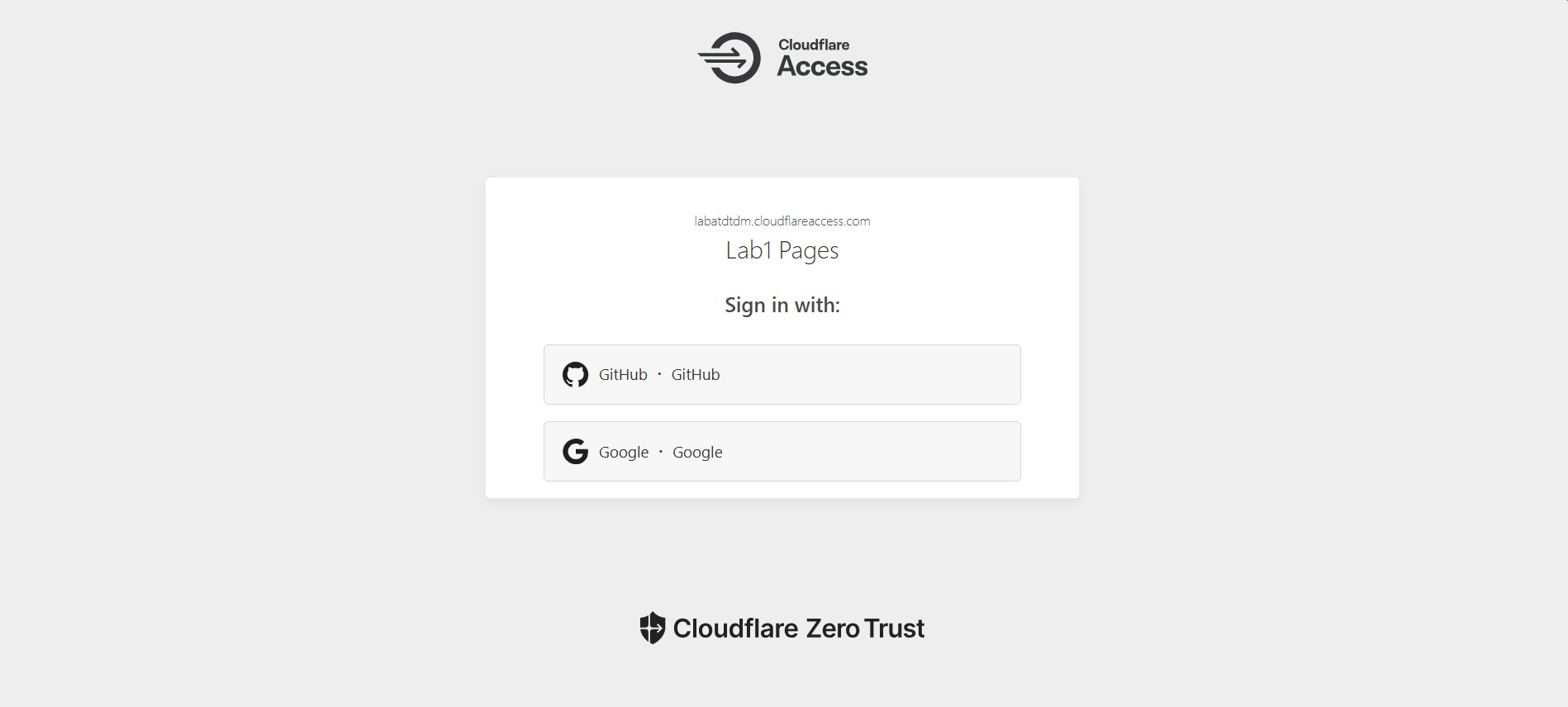Screen dimensions: 1568x707
Task: Click the Zero Trust words in the footer
Action: tap(865, 629)
